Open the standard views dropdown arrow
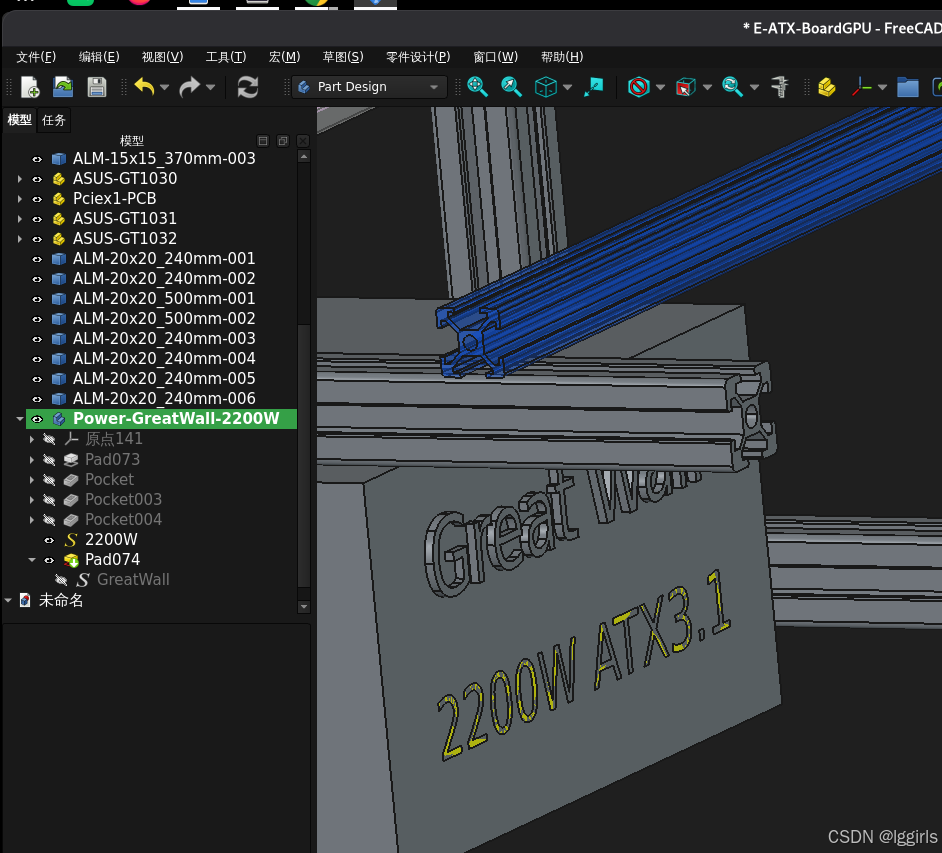The height and width of the screenshot is (853, 942). (567, 88)
